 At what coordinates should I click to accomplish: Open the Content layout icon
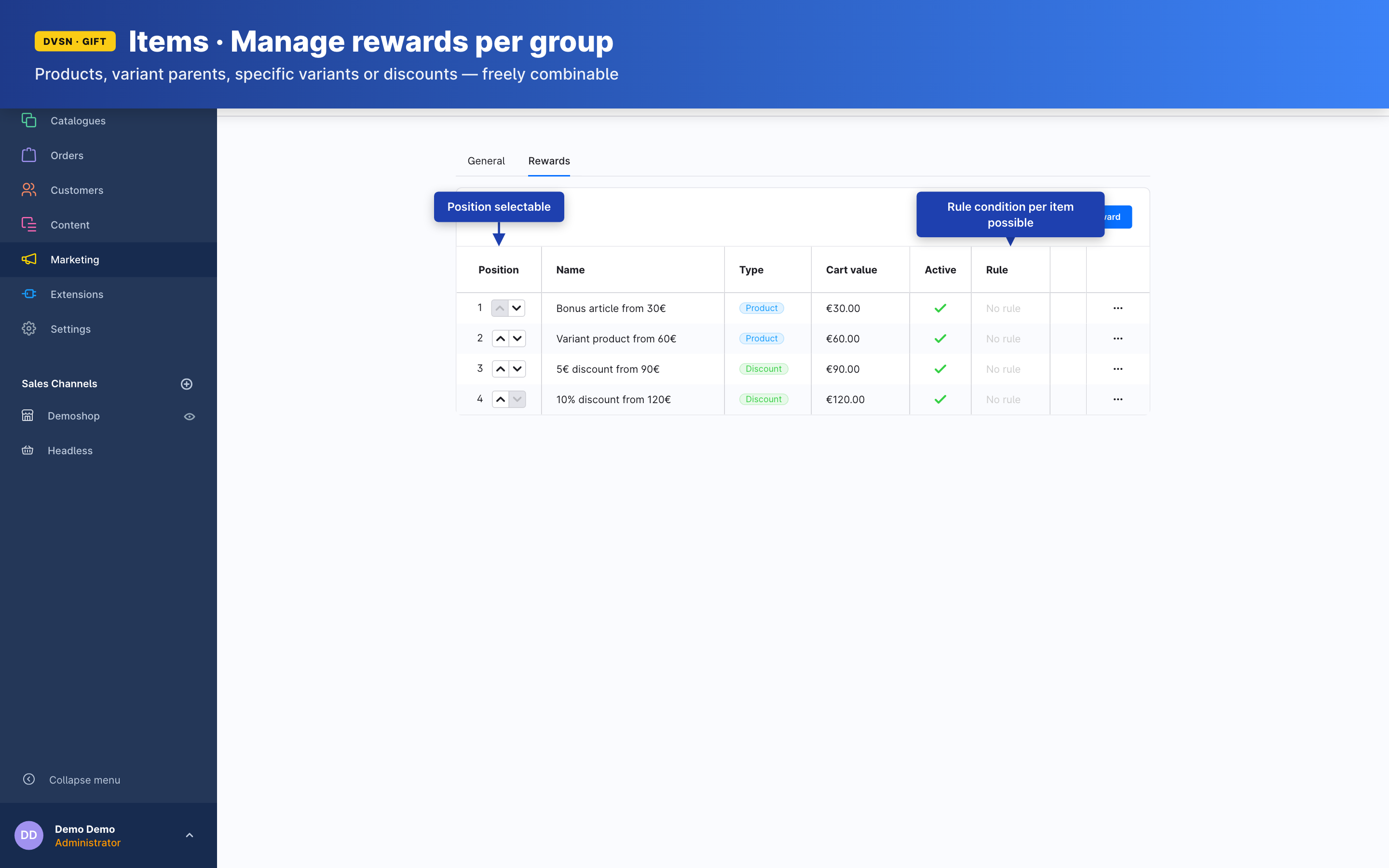(29, 224)
